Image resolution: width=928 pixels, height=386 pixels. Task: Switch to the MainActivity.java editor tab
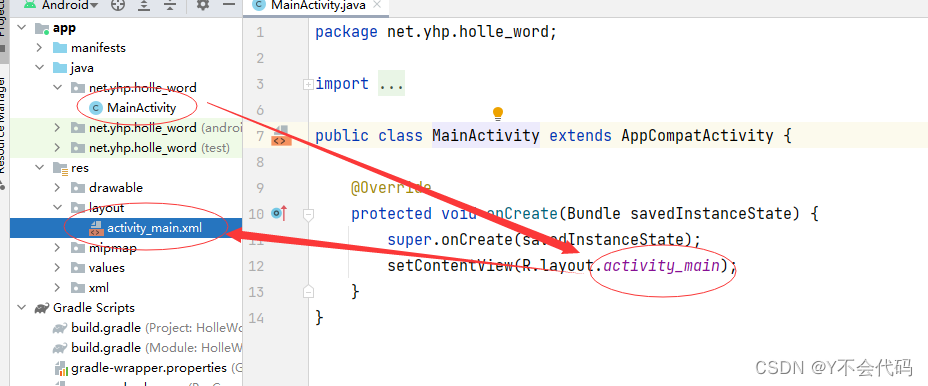point(317,6)
